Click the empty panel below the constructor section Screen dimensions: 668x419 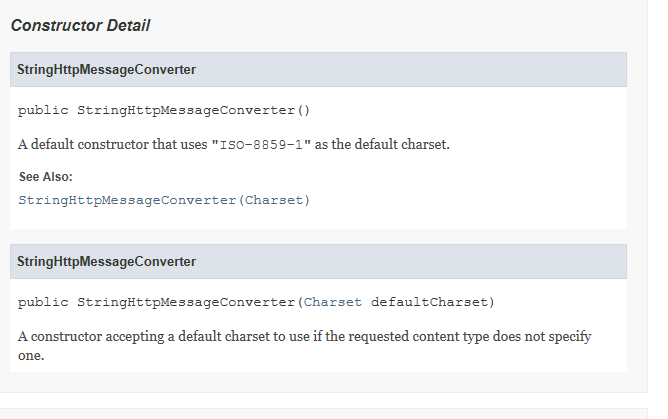tap(324, 414)
